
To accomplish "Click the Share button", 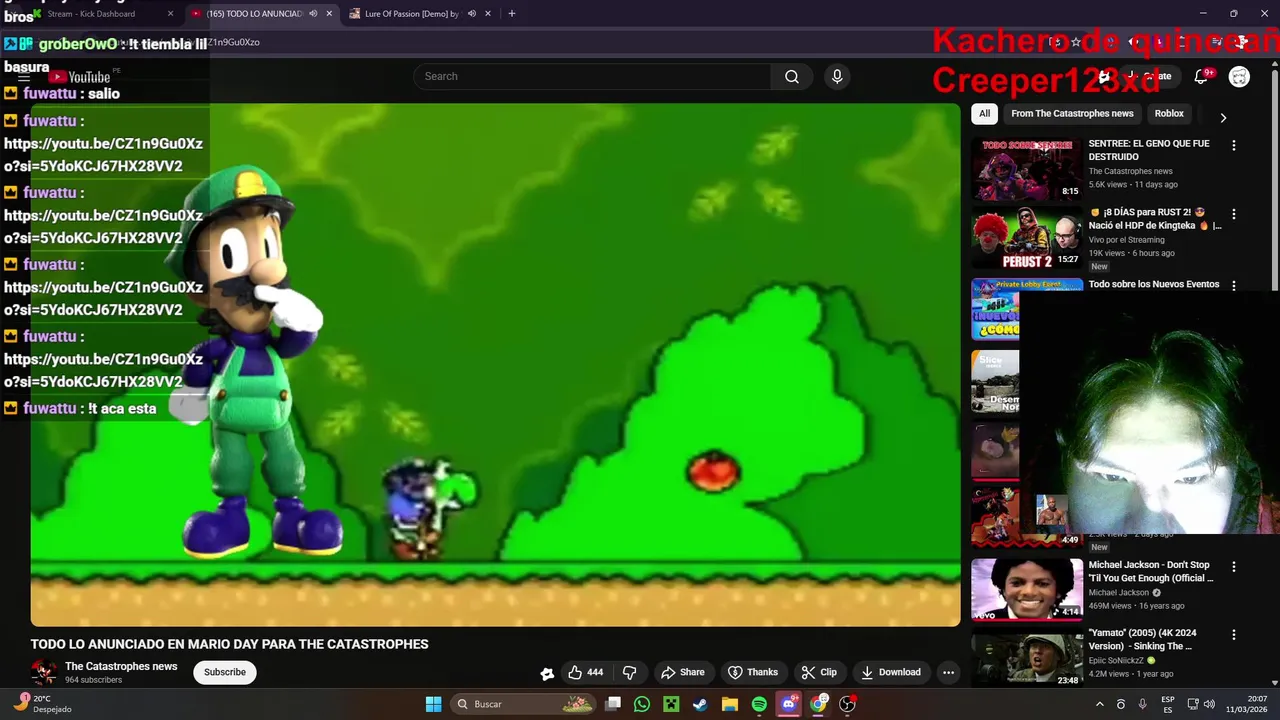I will coord(683,672).
